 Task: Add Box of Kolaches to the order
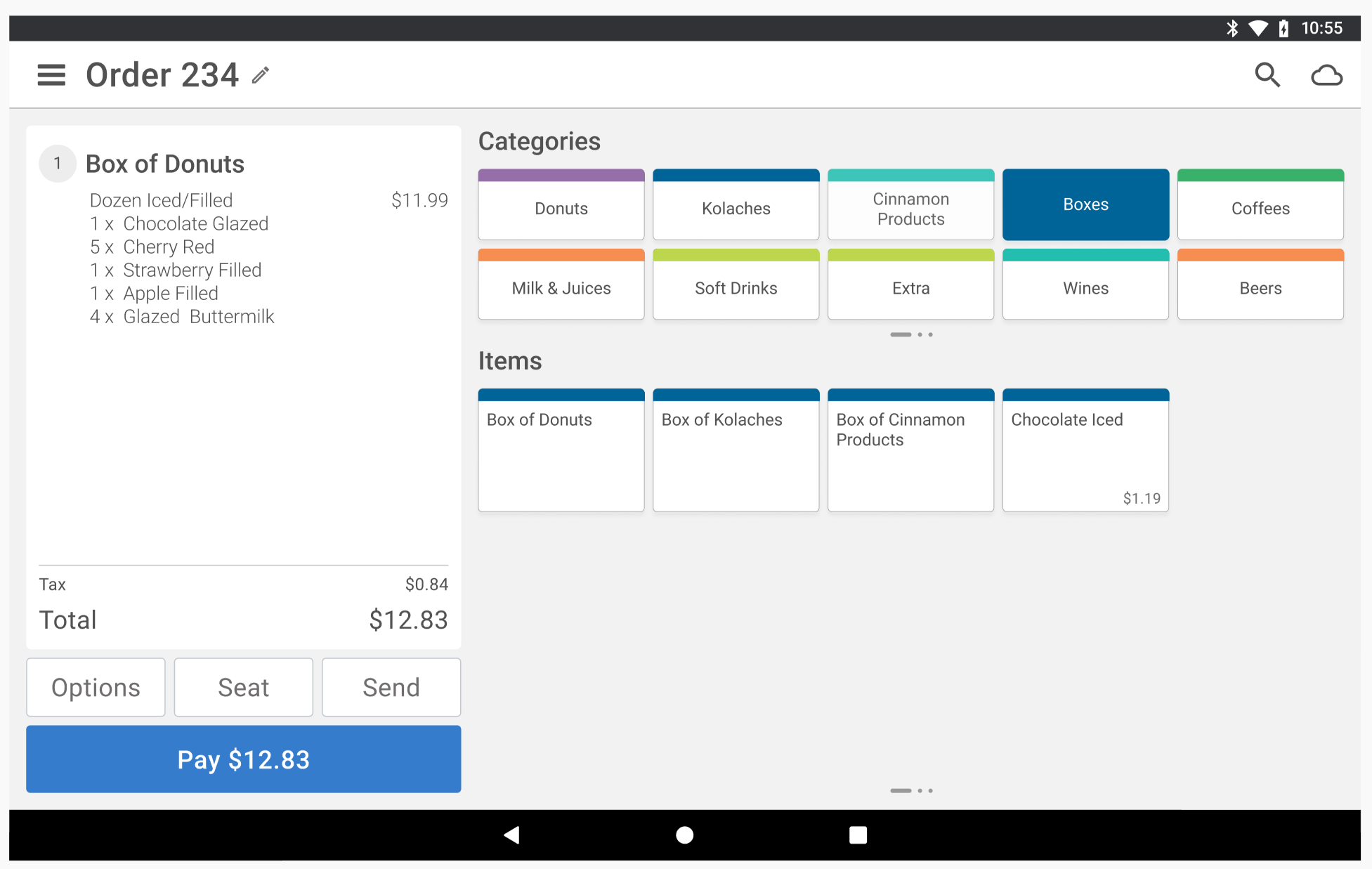736,450
